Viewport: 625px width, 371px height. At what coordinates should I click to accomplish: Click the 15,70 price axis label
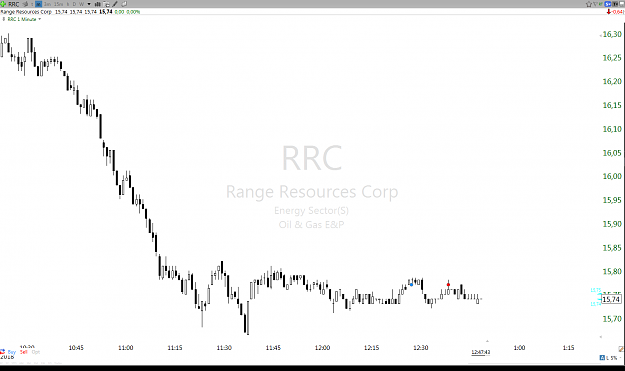(612, 319)
